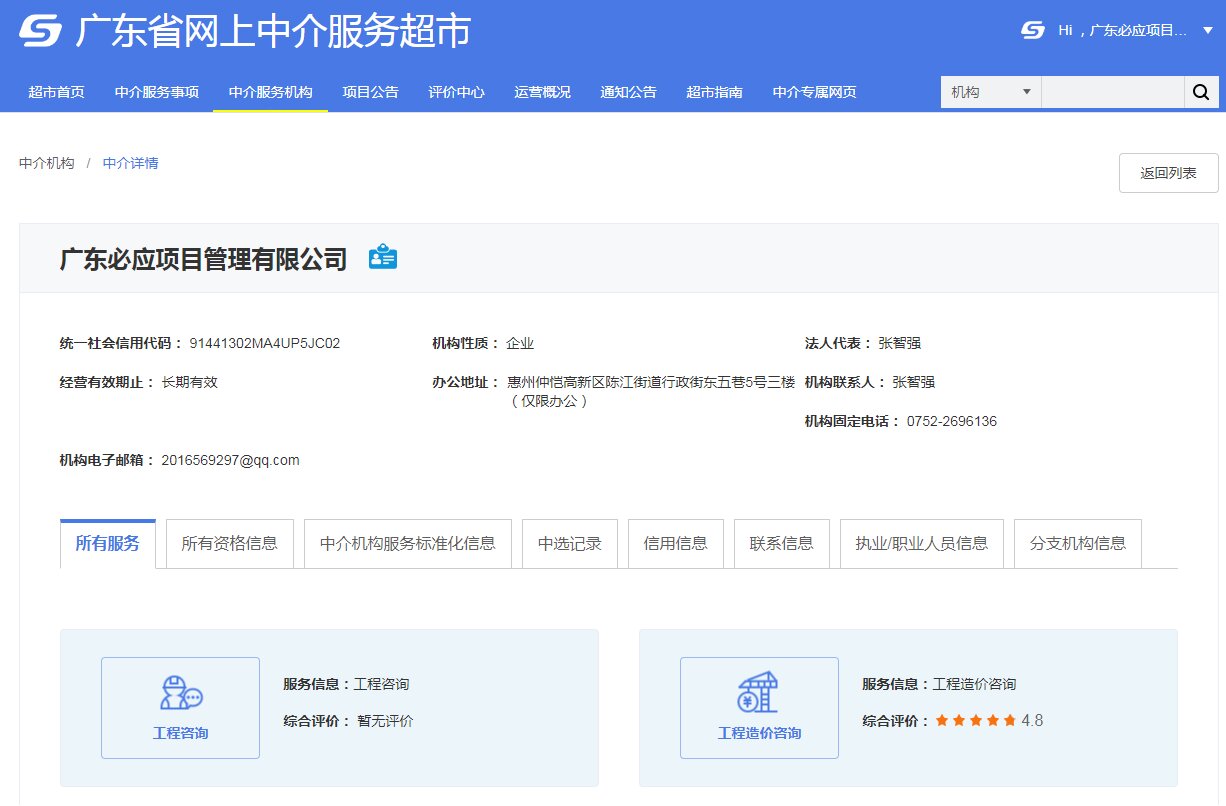Screen dimensions: 1226x806
Task: Open the 中选记录 tab
Action: click(x=570, y=543)
